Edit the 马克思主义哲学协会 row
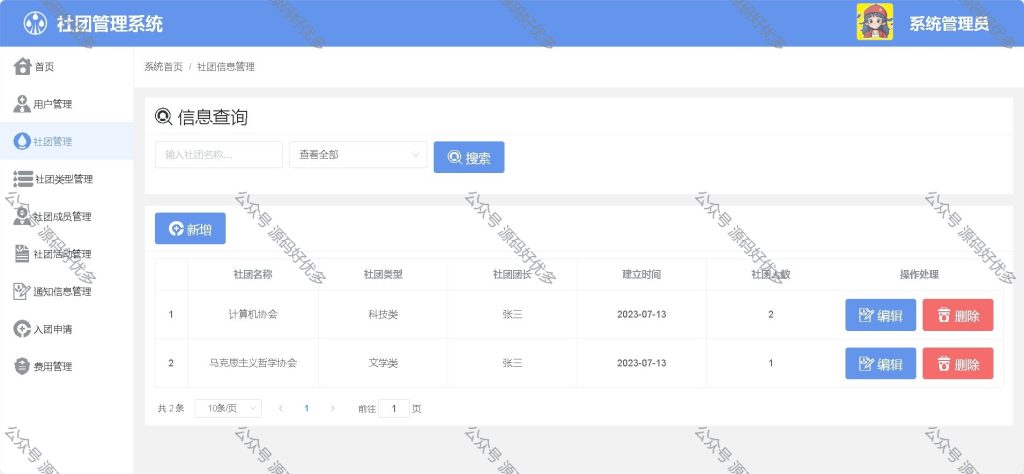Screen dimensions: 1024x474 pyautogui.click(x=880, y=364)
